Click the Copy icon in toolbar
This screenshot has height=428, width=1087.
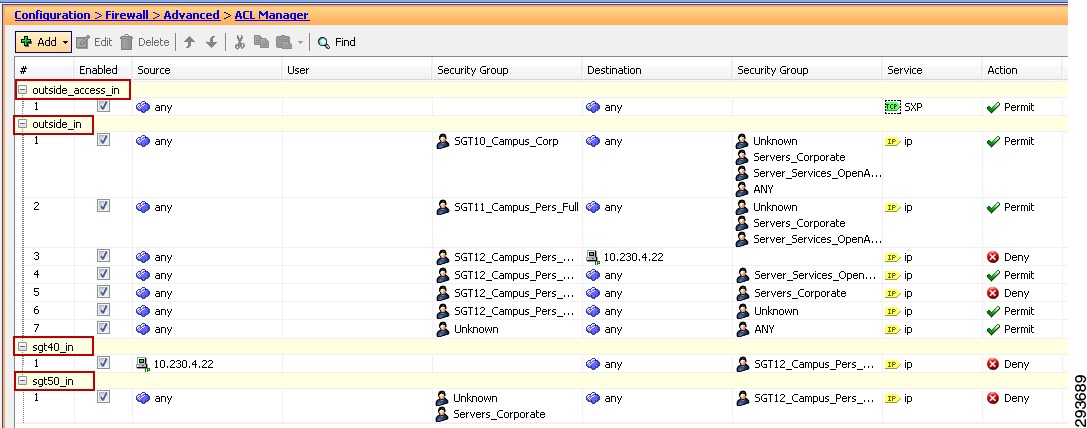coord(261,42)
